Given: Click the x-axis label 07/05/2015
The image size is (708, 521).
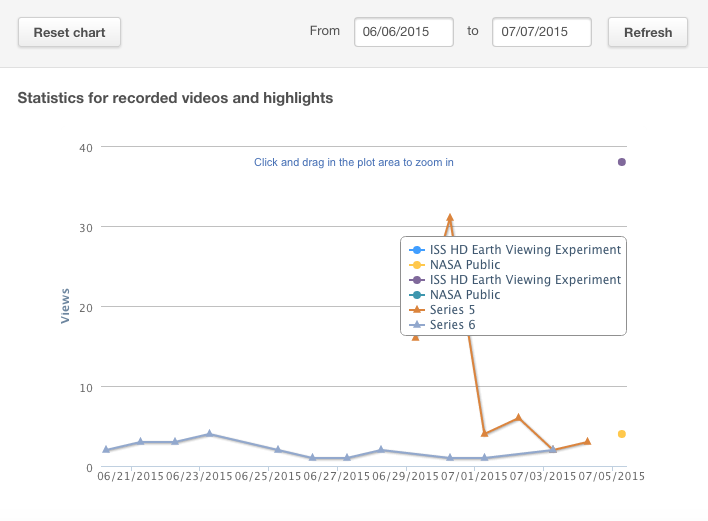Looking at the screenshot, I should [611, 476].
